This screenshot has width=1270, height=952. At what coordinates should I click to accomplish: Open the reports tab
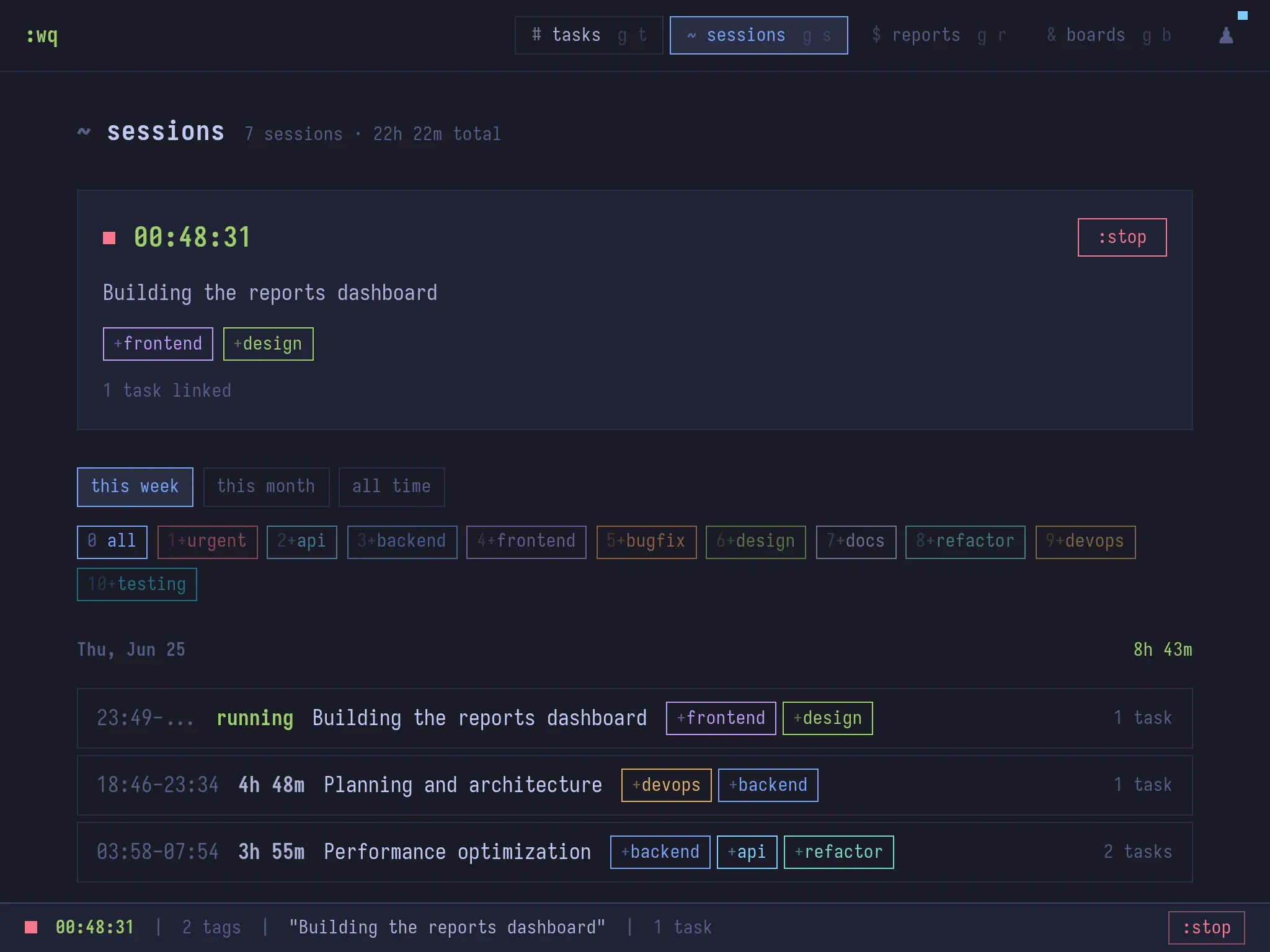938,35
